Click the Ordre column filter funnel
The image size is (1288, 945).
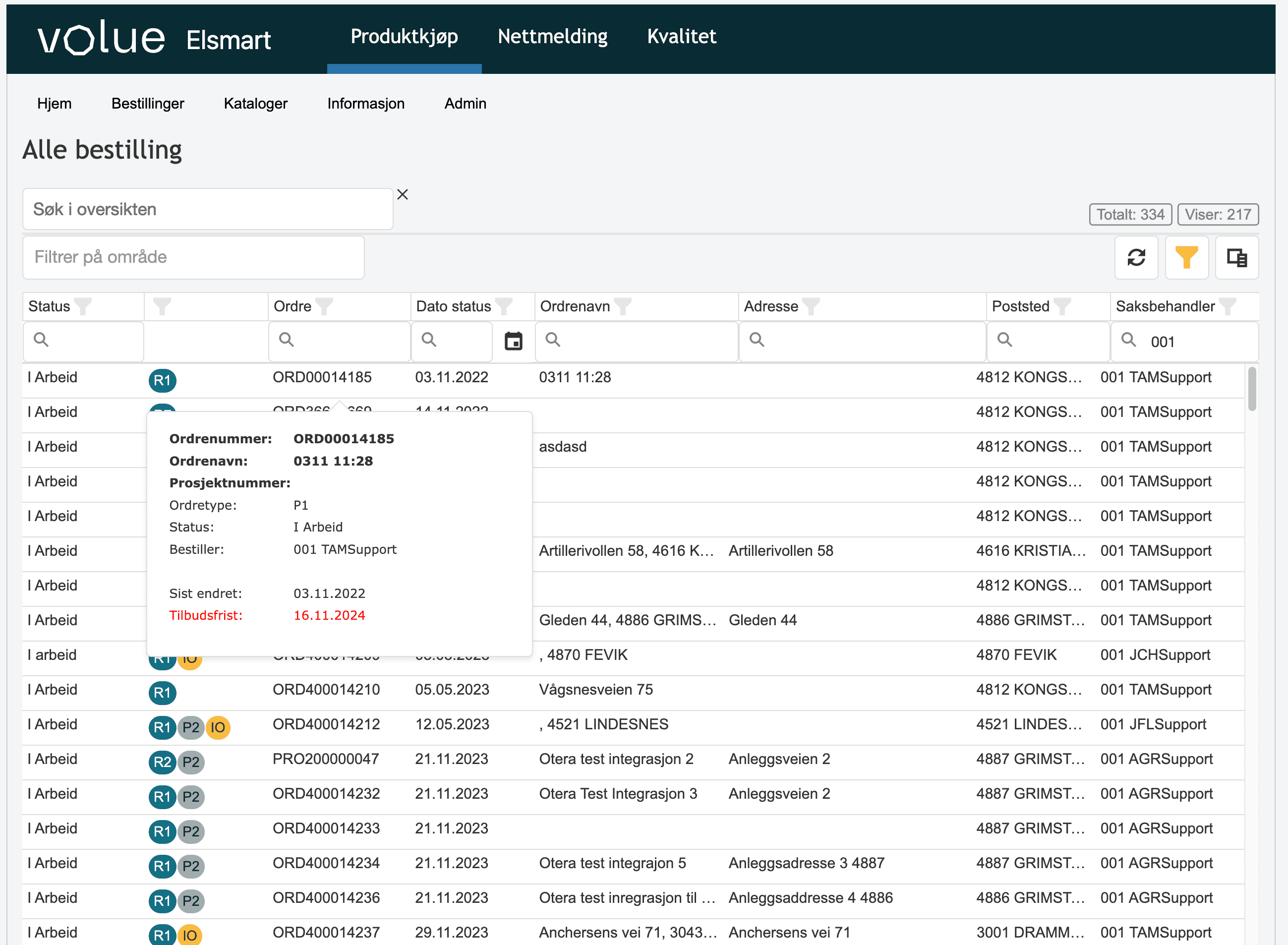[324, 306]
